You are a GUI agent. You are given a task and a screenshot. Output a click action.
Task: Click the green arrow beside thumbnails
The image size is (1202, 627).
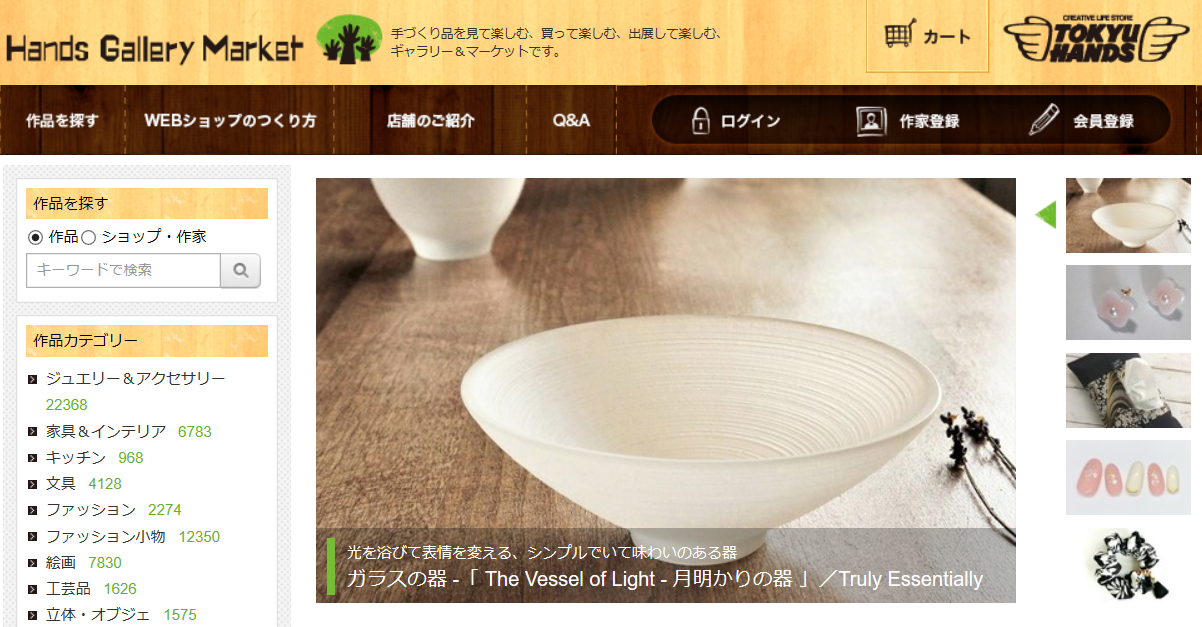[x=1046, y=214]
